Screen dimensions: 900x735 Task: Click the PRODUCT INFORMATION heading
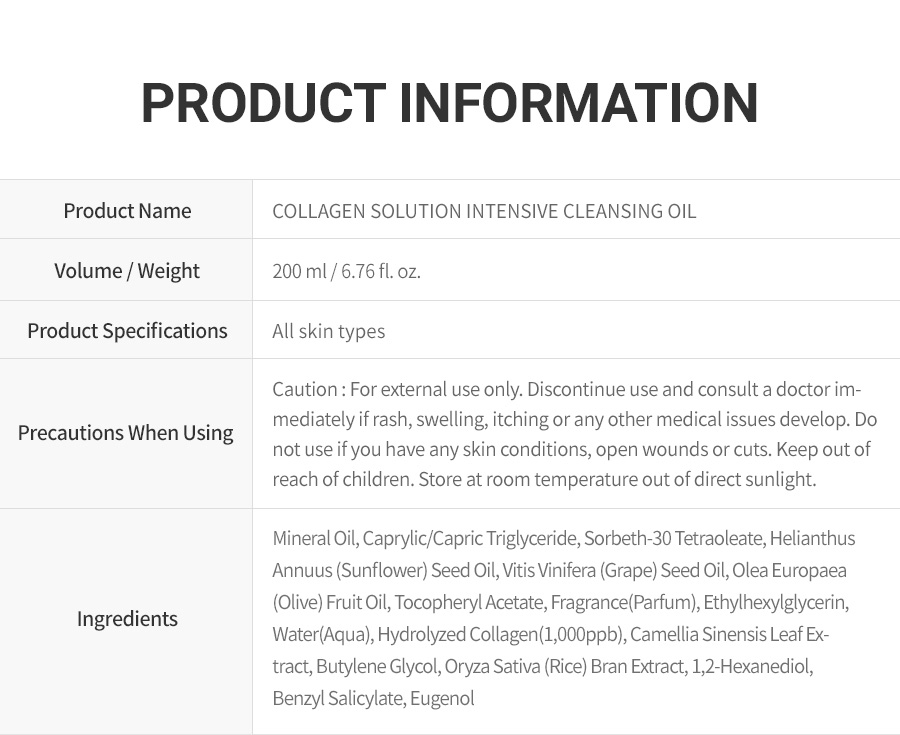[x=449, y=103]
